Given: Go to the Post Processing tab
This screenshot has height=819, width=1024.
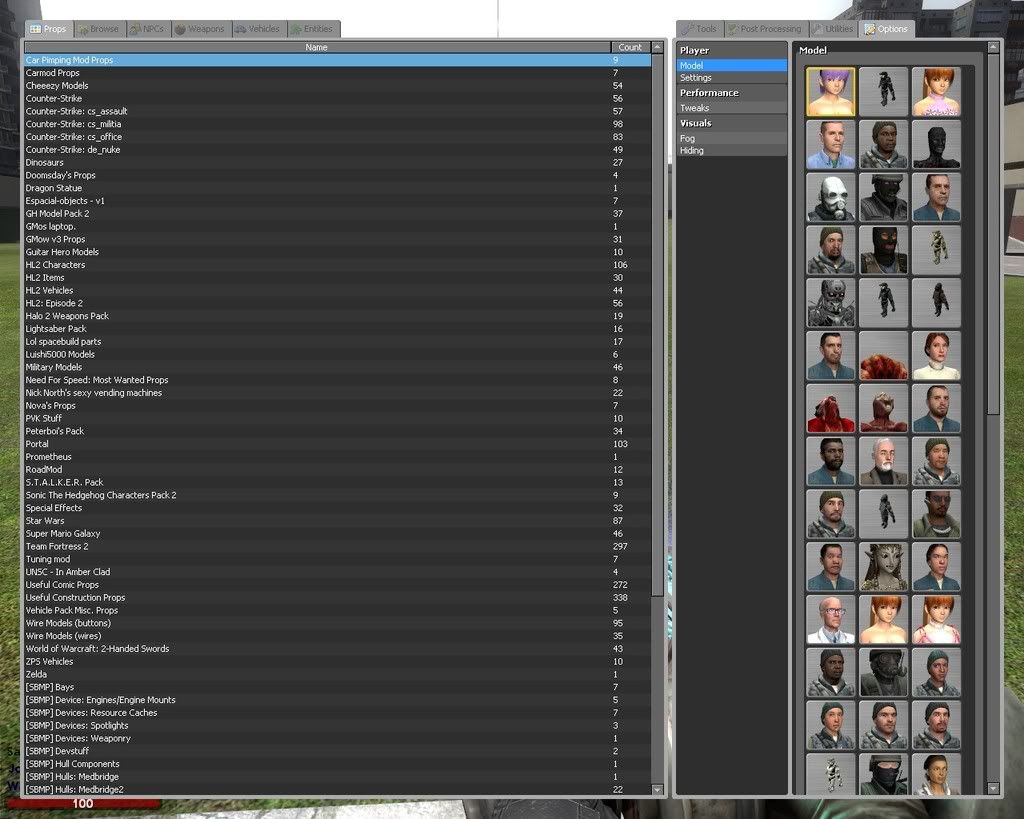Looking at the screenshot, I should (x=765, y=29).
